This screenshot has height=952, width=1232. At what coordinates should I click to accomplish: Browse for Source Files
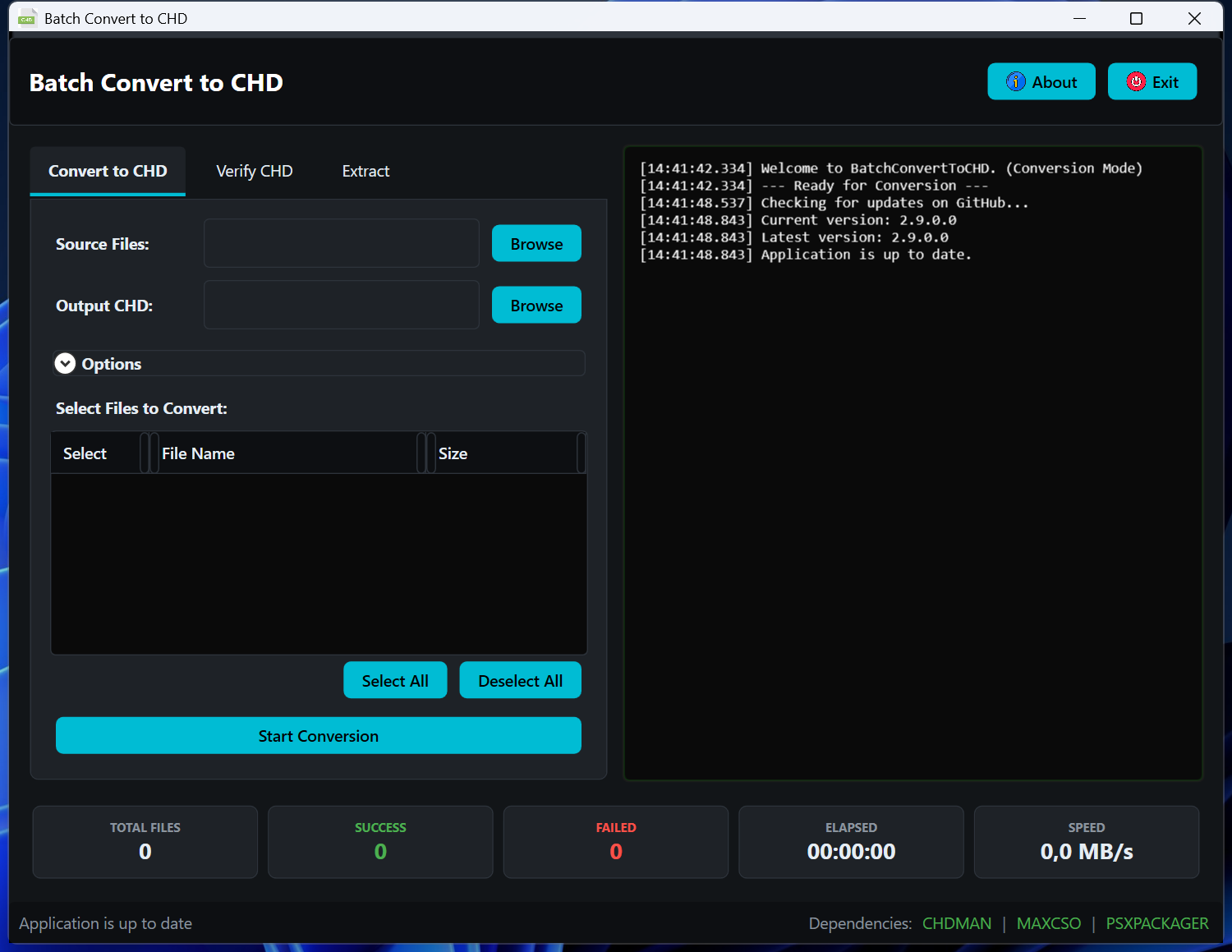click(536, 243)
